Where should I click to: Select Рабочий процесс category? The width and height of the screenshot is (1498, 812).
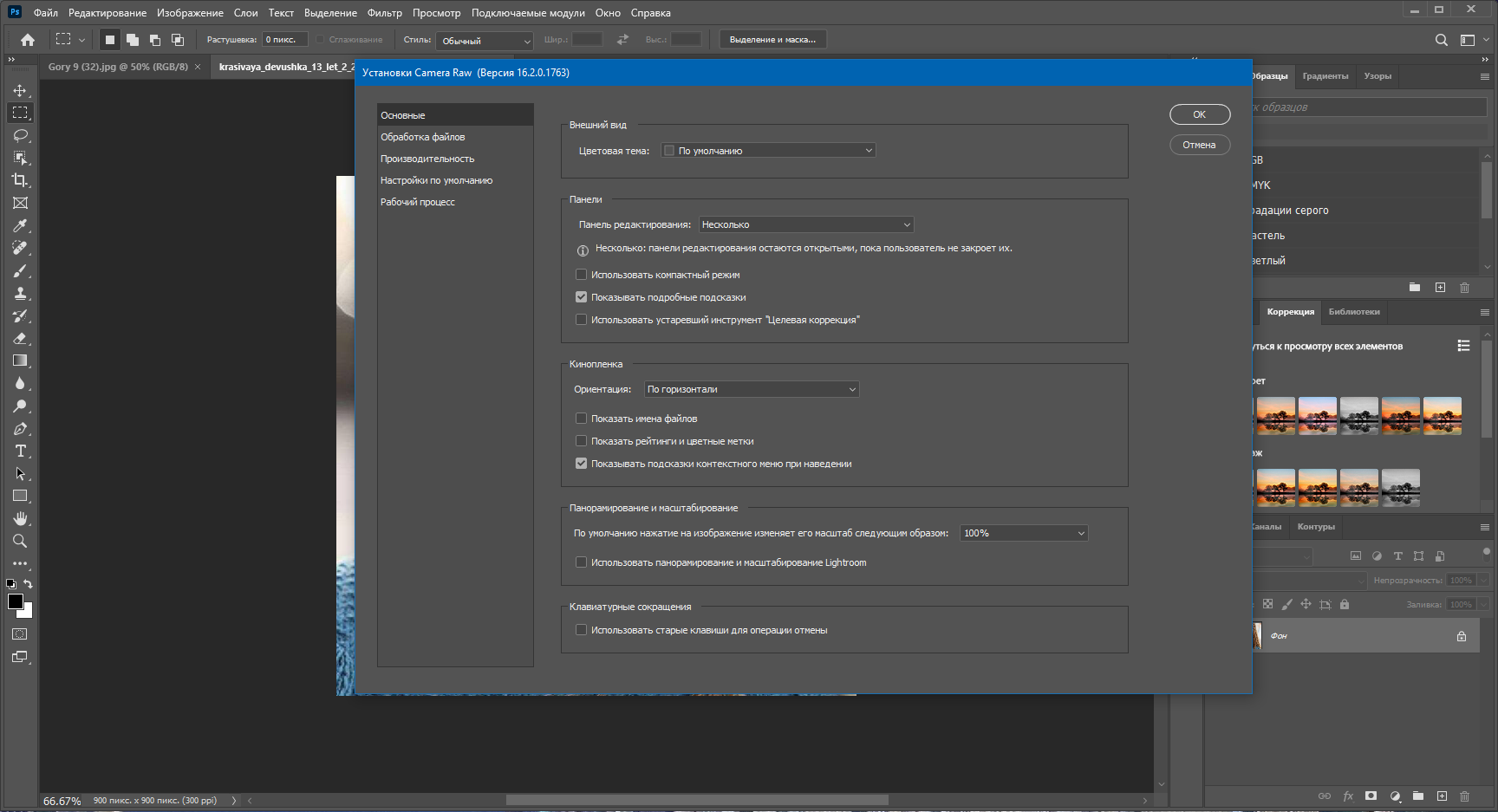(x=455, y=202)
